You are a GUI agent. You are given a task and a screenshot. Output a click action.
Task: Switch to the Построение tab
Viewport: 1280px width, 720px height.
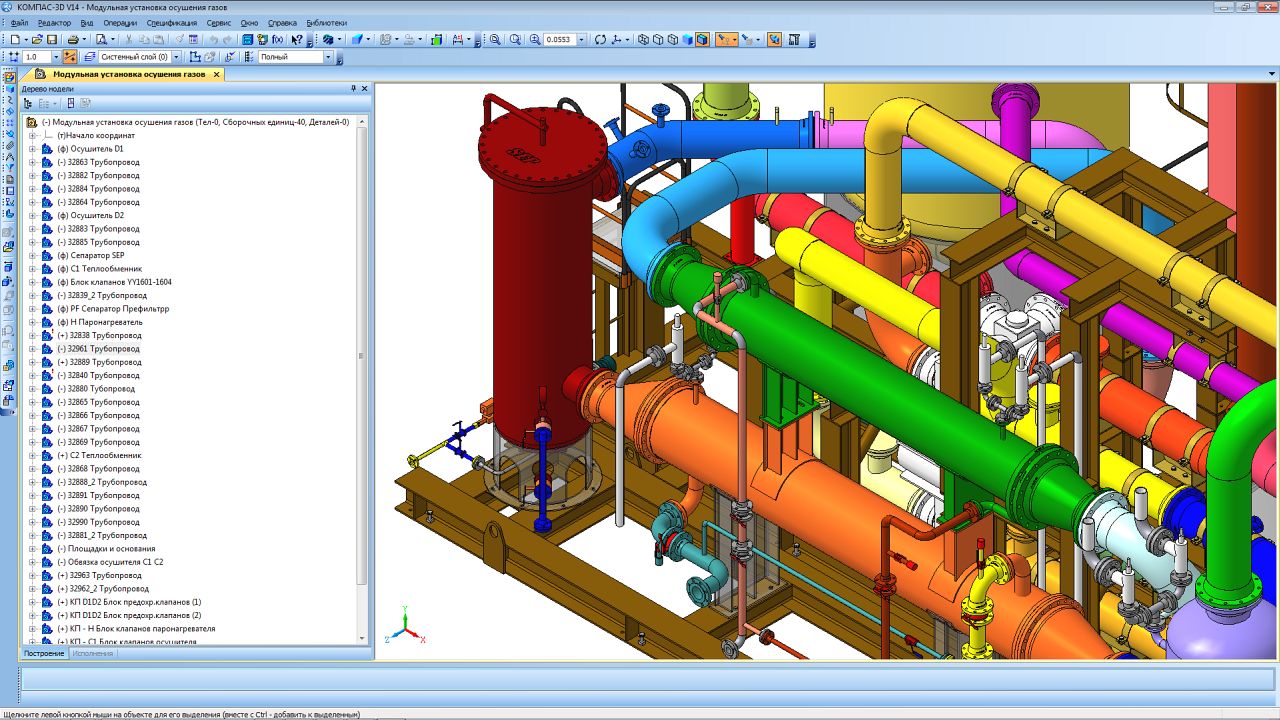[44, 653]
